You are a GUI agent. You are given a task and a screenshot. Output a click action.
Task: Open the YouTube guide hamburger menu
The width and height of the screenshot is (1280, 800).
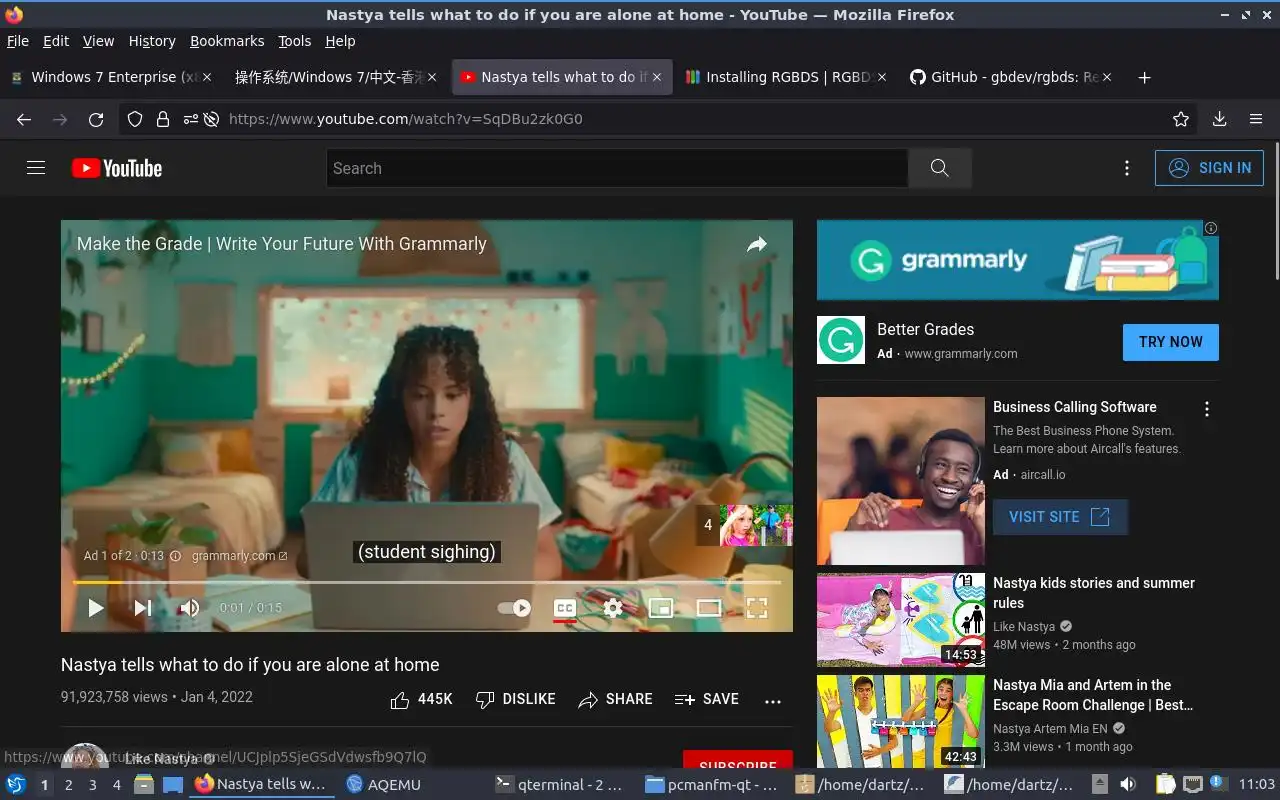click(x=36, y=168)
